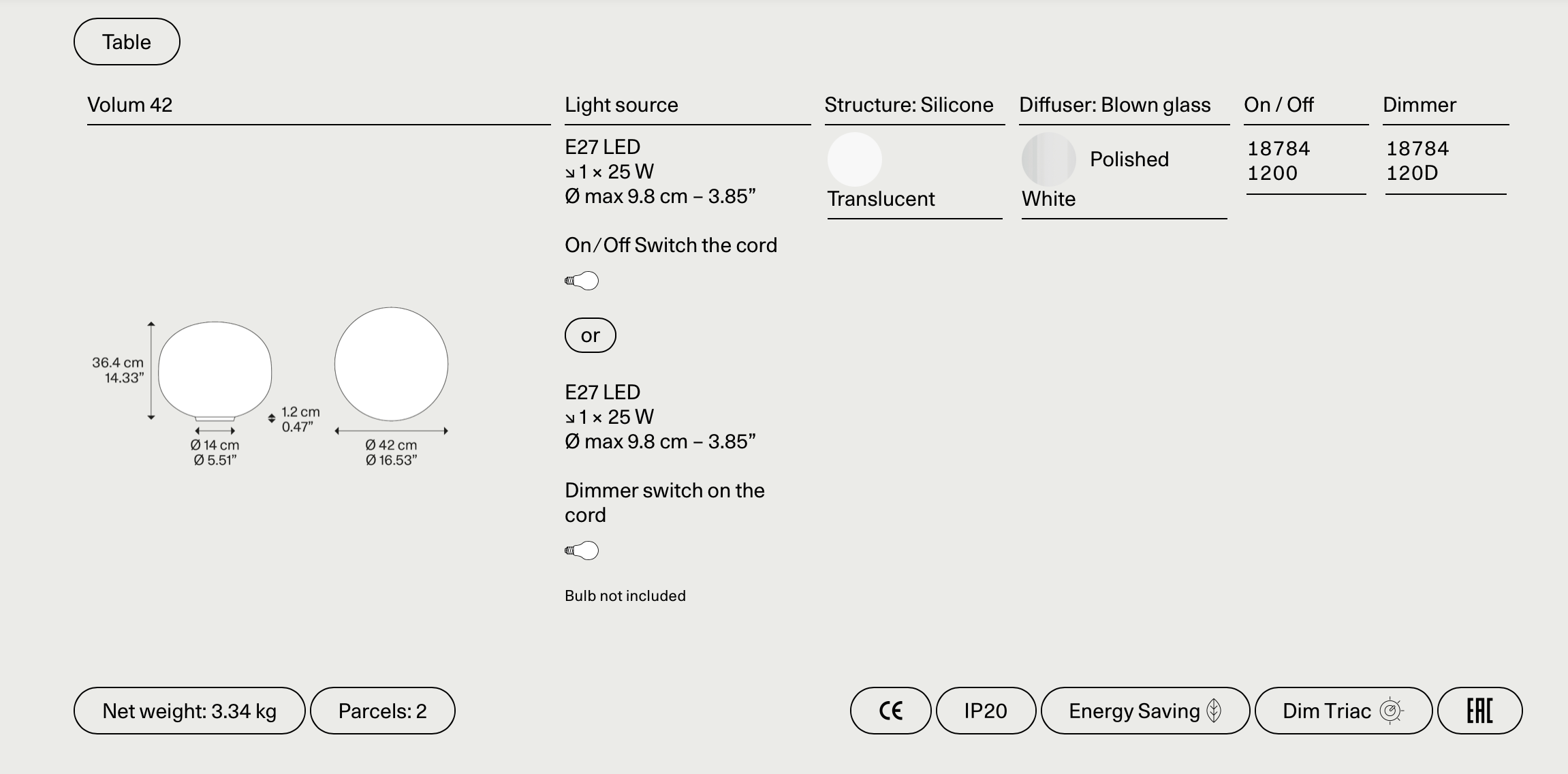Viewport: 1568px width, 774px height.
Task: Click the Net weight 3.34 kg badge
Action: 189,711
